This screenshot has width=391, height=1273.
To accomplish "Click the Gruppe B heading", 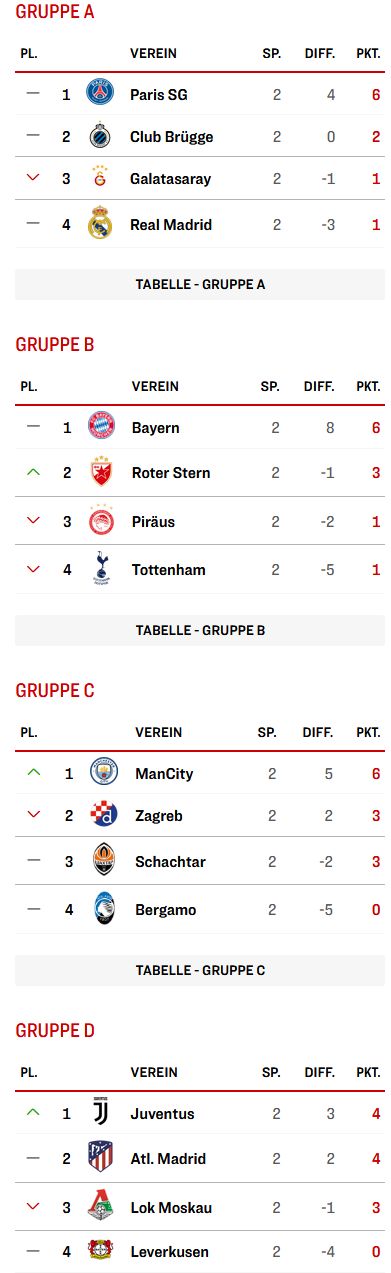I will pyautogui.click(x=55, y=345).
